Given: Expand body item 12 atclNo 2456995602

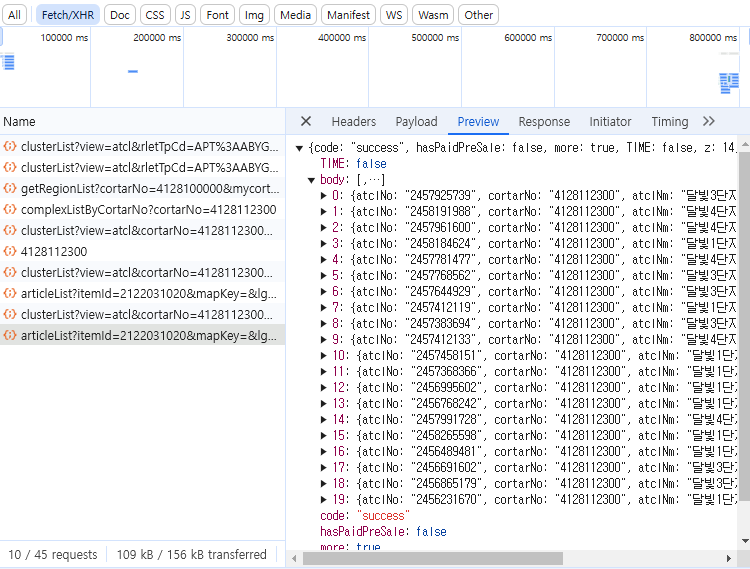Looking at the screenshot, I should [x=324, y=388].
